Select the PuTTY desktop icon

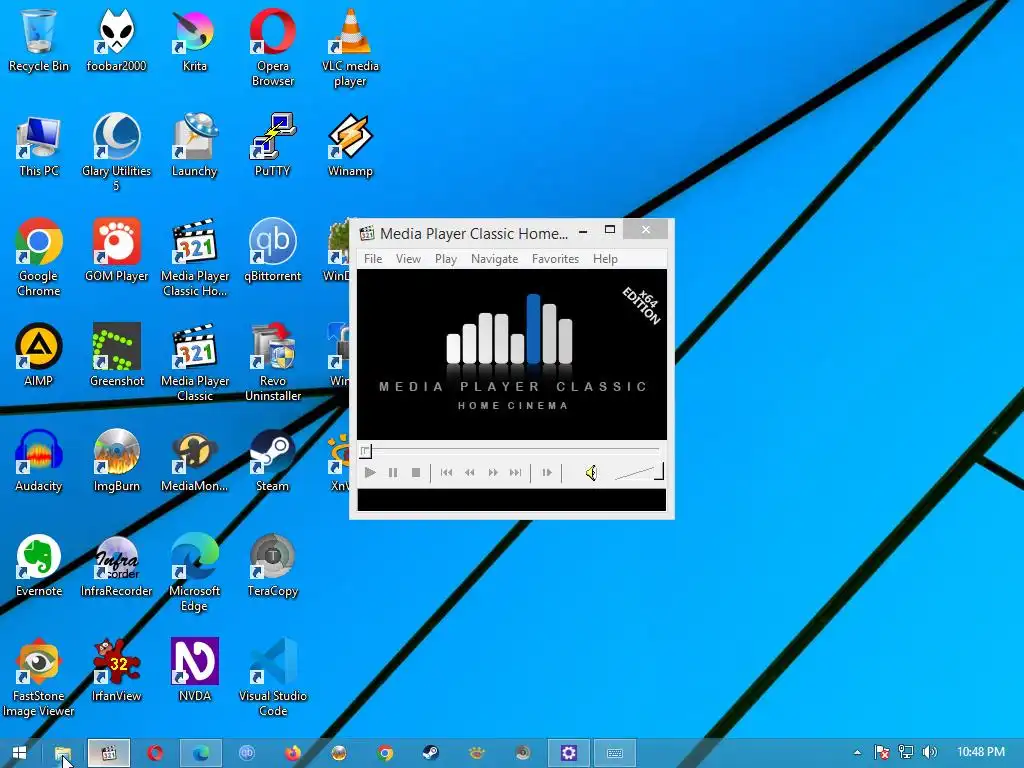coord(272,145)
